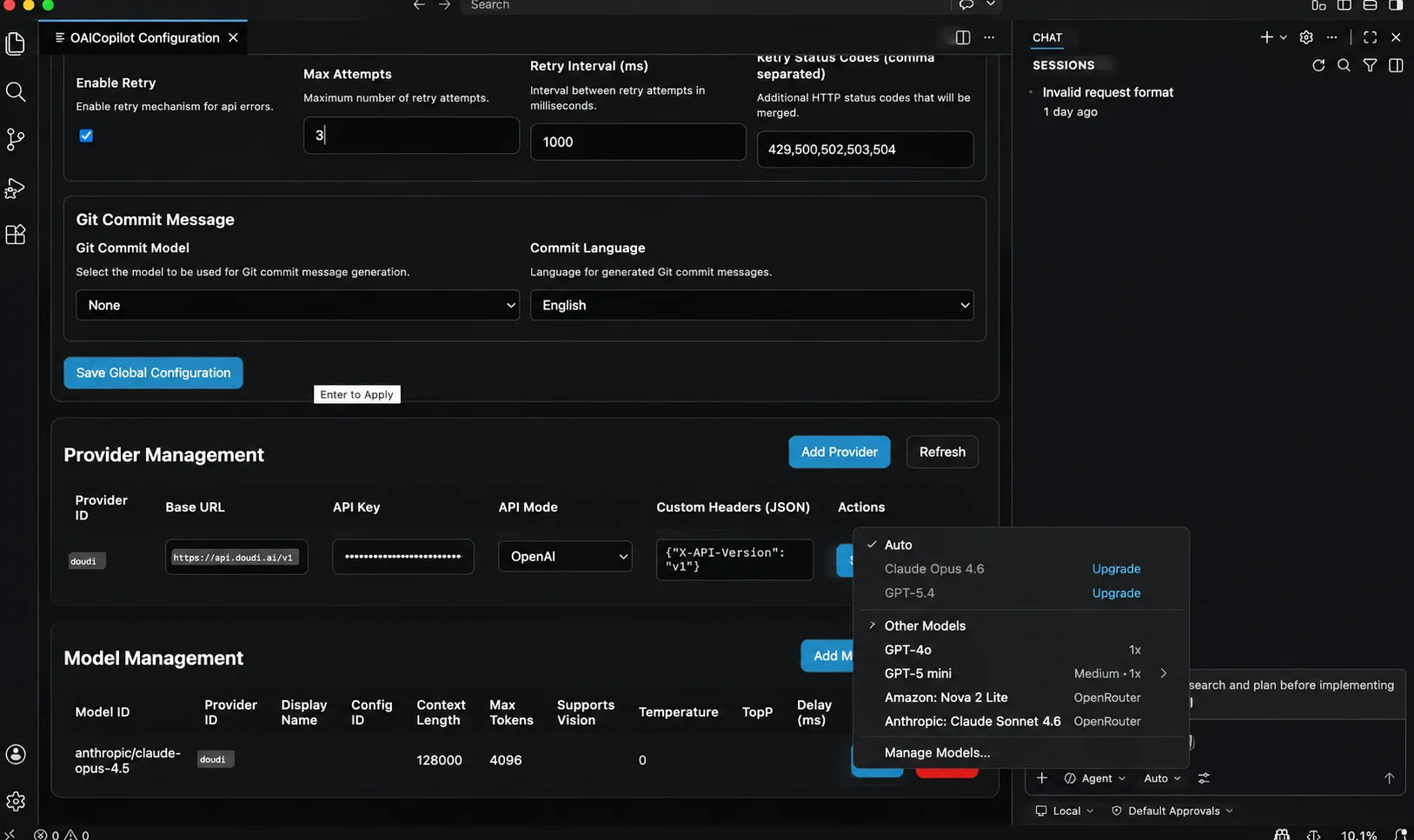Refresh the chat sessions list
This screenshot has width=1414, height=840.
click(x=1318, y=65)
